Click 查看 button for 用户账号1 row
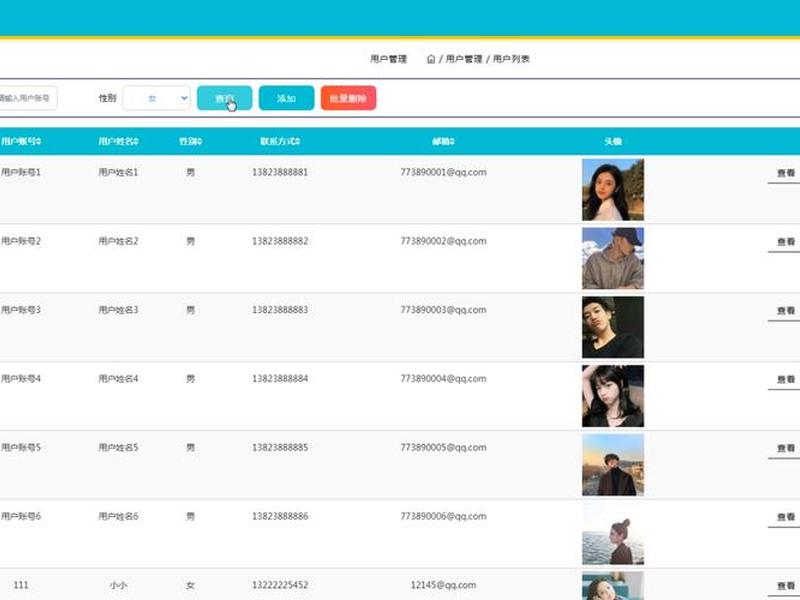The width and height of the screenshot is (800, 600). click(x=786, y=173)
